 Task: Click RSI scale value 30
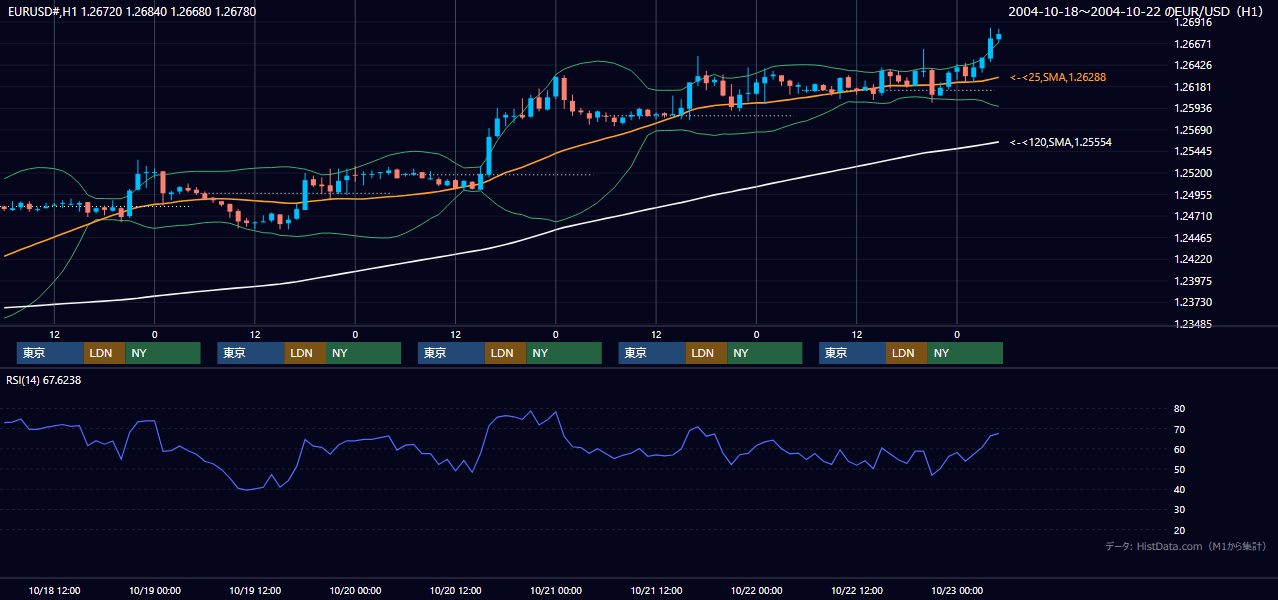coord(1179,509)
